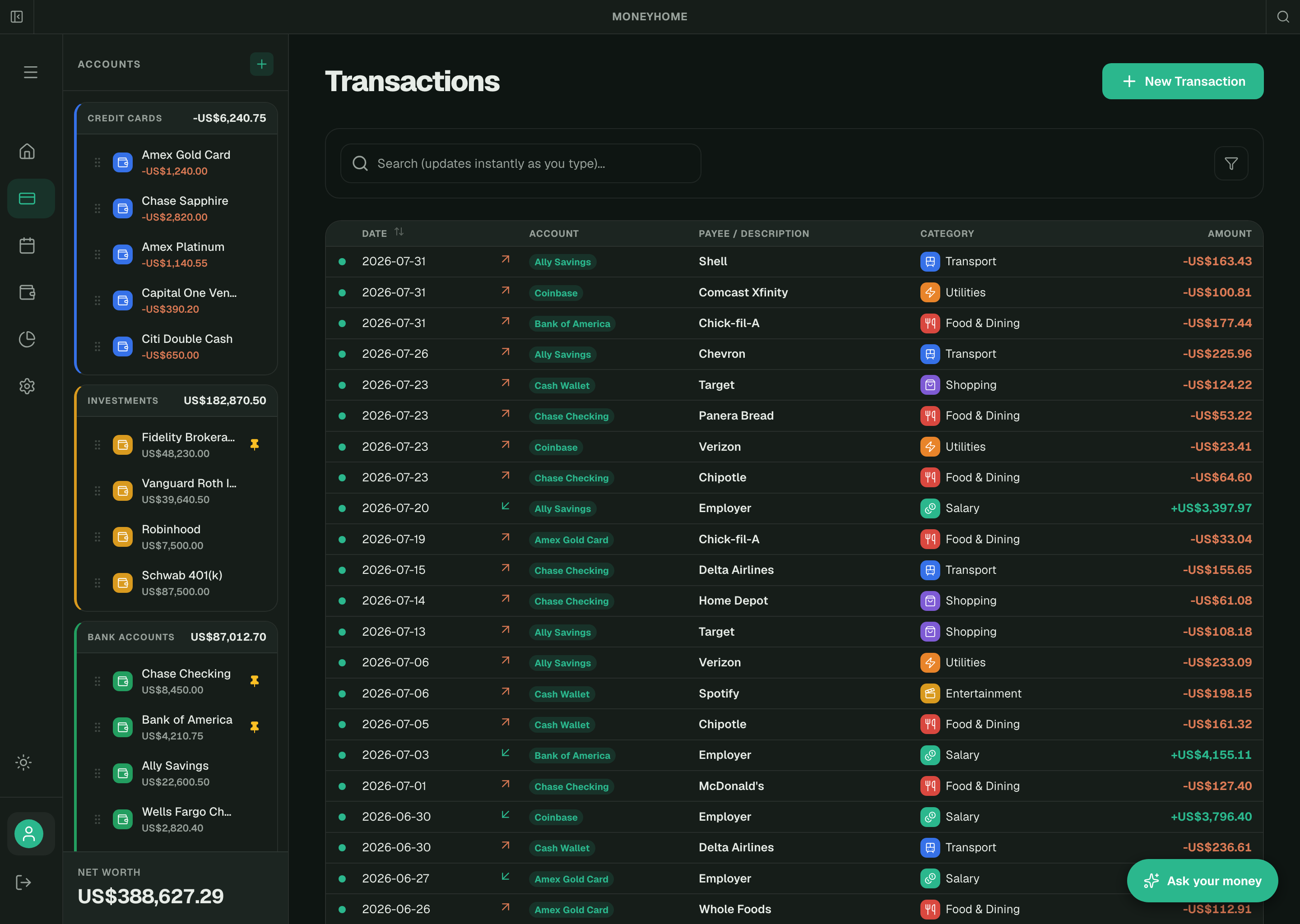1300x924 pixels.
Task: Open the Calendar icon in sidebar
Action: [x=28, y=246]
